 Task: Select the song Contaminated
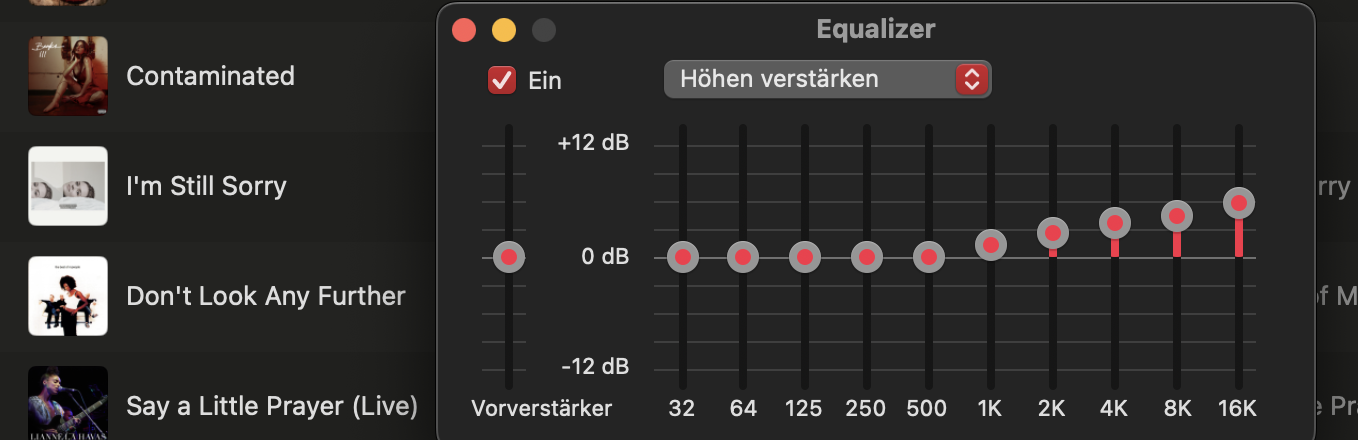[210, 76]
